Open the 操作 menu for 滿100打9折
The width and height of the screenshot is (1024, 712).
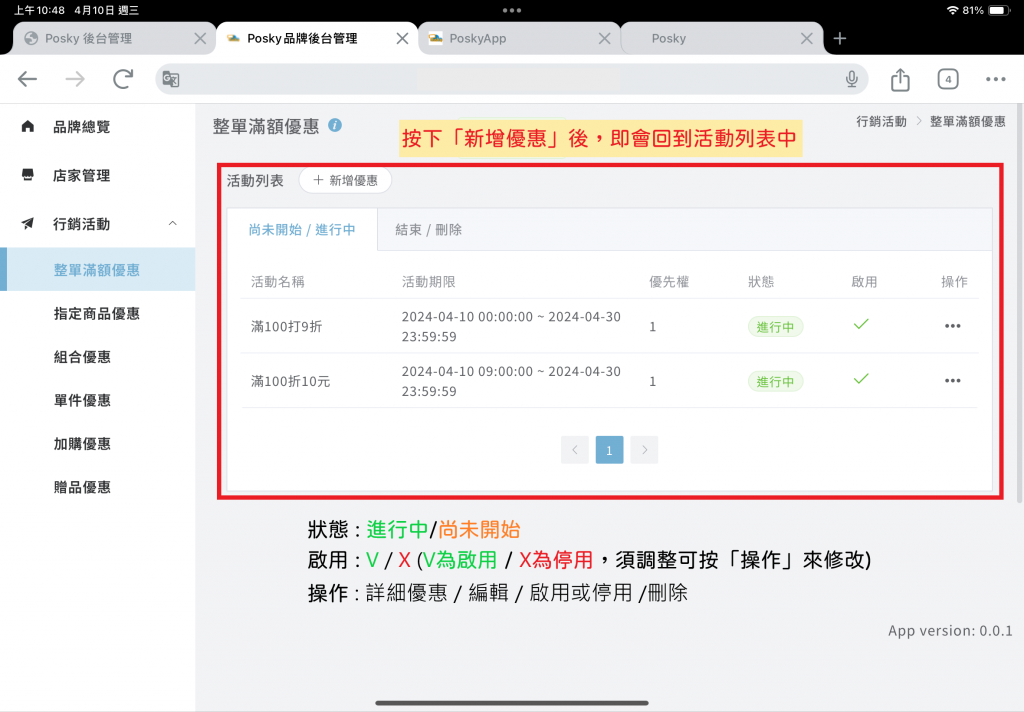click(x=953, y=326)
